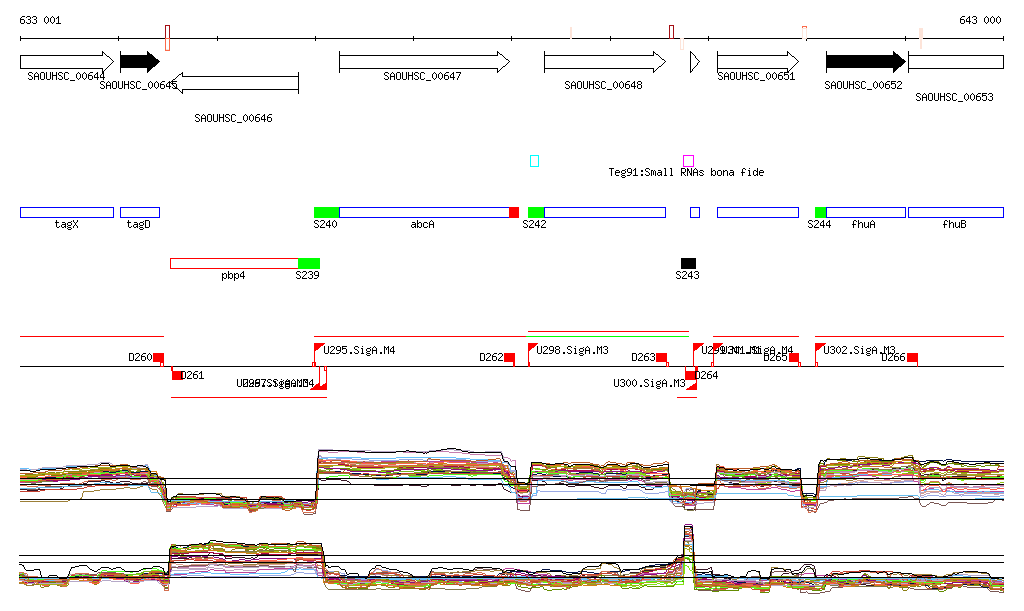The height and width of the screenshot is (611, 1024).
Task: Click the 'Teg91:Small RNAs bona fide' label
Action: tap(686, 172)
